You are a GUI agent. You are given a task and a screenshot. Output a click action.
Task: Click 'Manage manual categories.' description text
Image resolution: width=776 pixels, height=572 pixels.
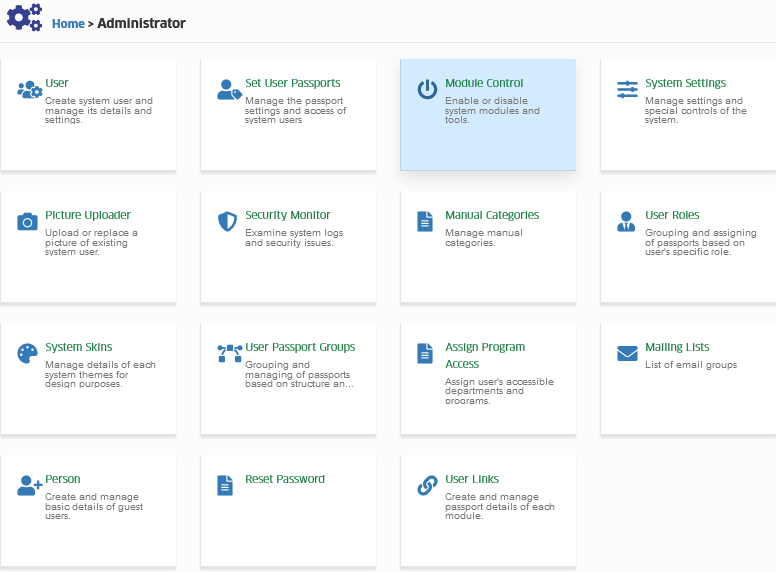point(484,238)
